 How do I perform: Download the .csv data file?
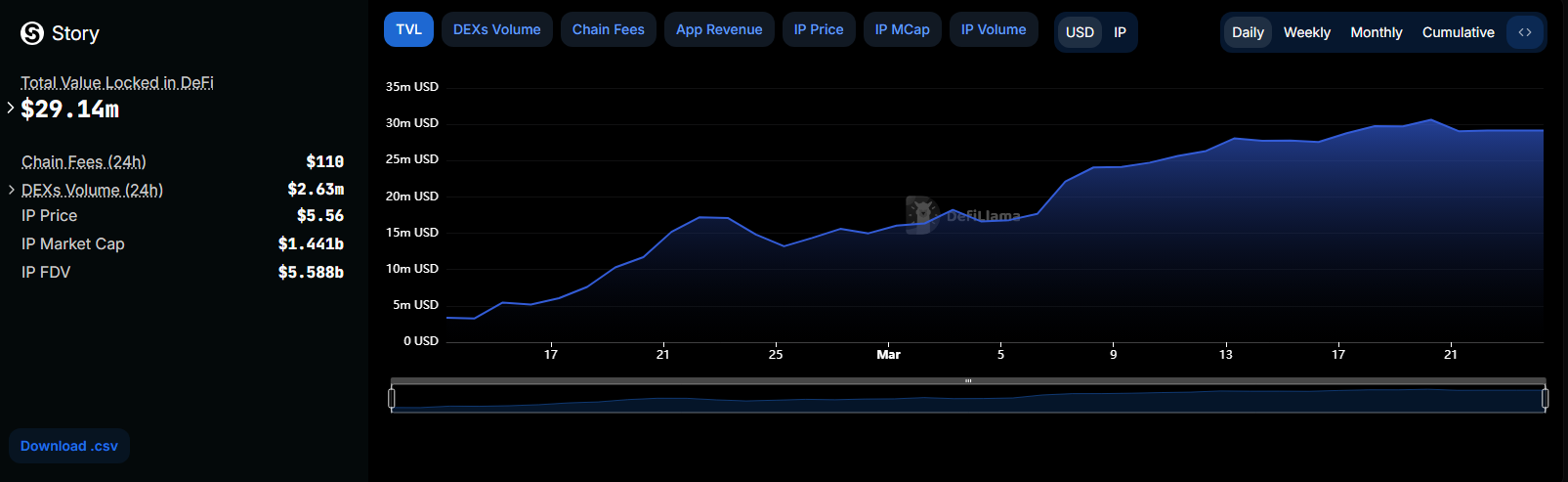(x=69, y=446)
